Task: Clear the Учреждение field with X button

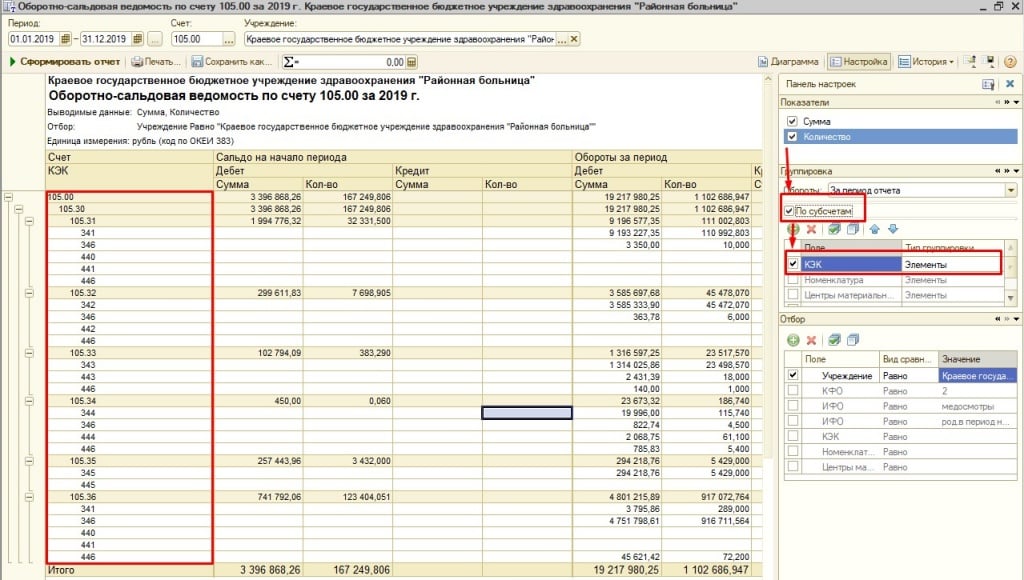Action: pyautogui.click(x=572, y=40)
